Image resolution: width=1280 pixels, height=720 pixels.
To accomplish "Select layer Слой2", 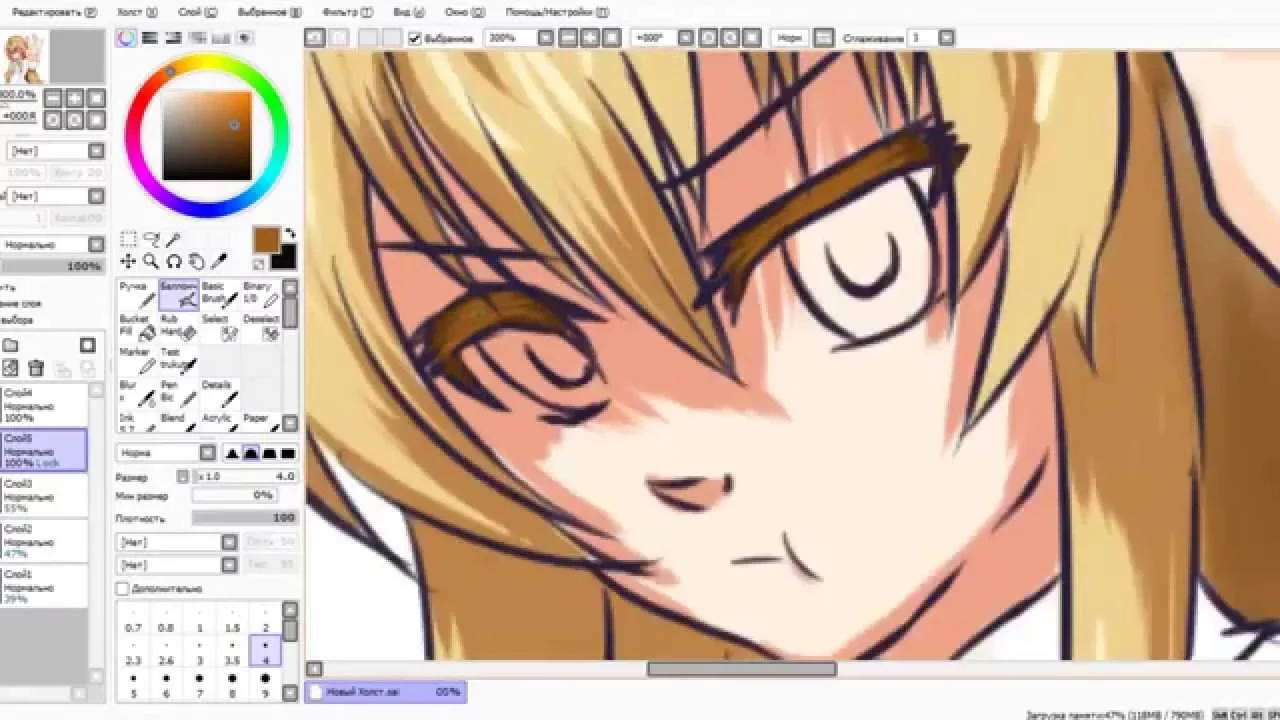I will pyautogui.click(x=43, y=541).
